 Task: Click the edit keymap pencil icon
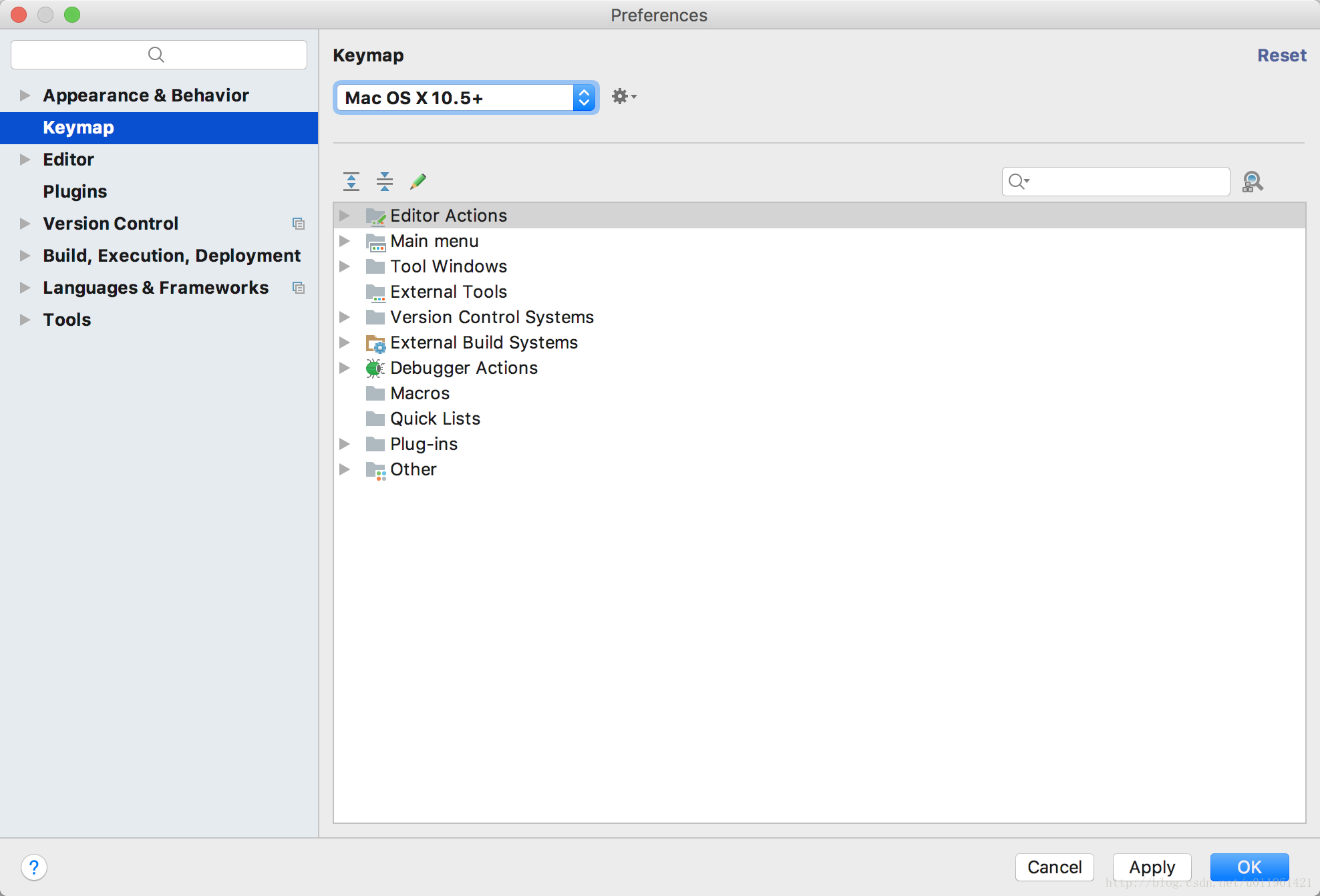(418, 181)
